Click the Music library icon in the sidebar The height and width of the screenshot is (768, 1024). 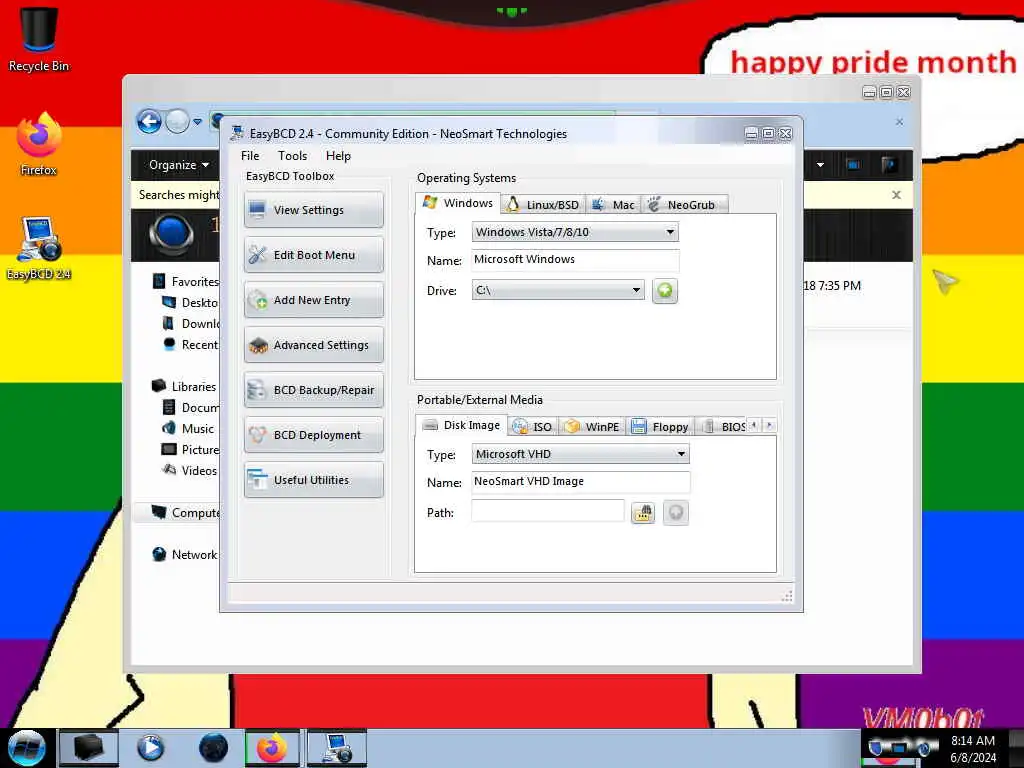tap(168, 428)
